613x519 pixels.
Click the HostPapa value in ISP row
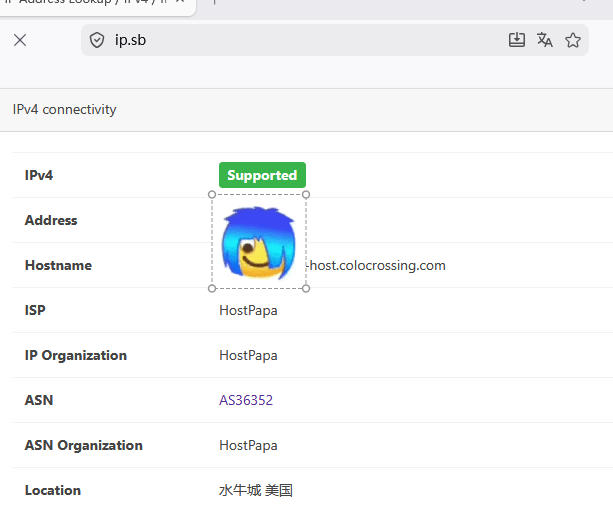(x=248, y=310)
